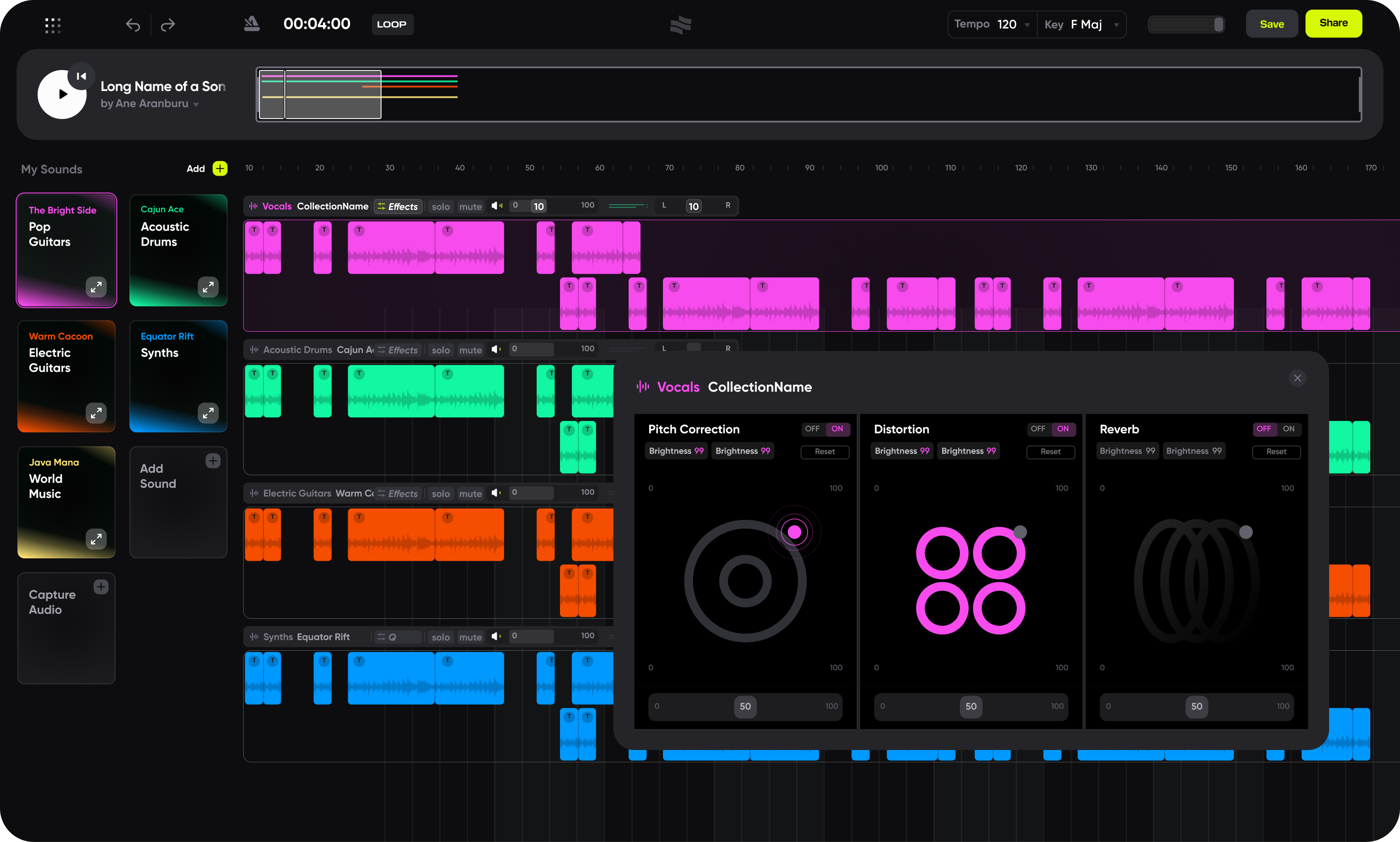Open Effects for the Acoustic Drums track
Image resolution: width=1400 pixels, height=842 pixels.
point(399,350)
